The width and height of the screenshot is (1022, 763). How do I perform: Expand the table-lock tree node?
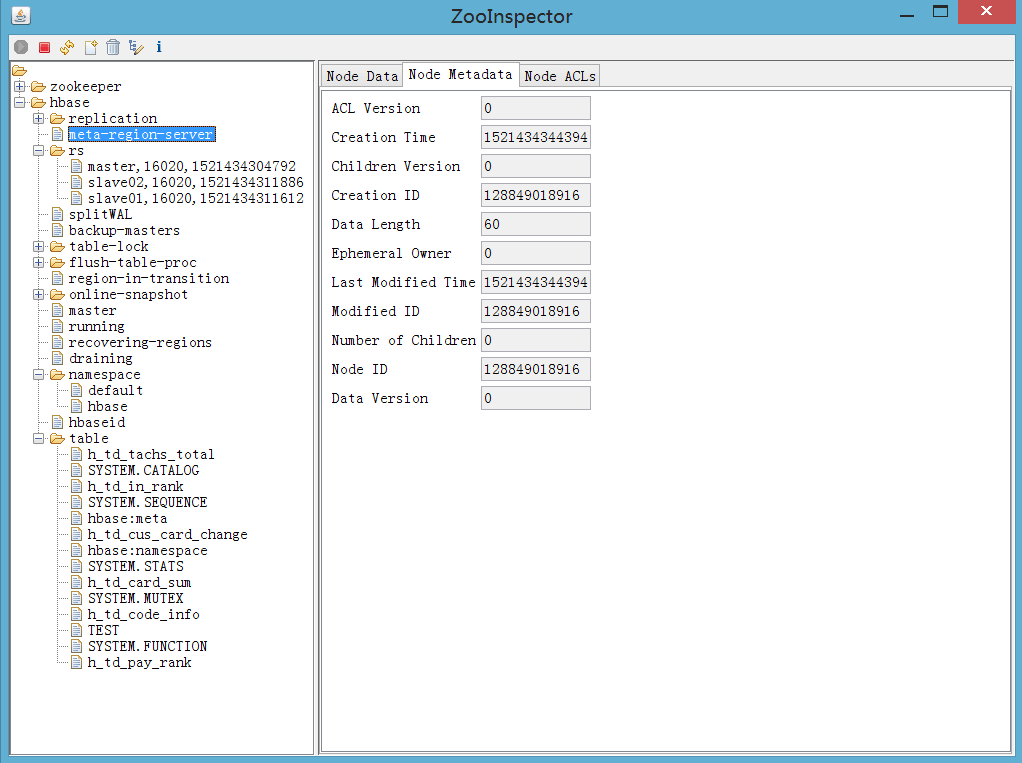[38, 246]
